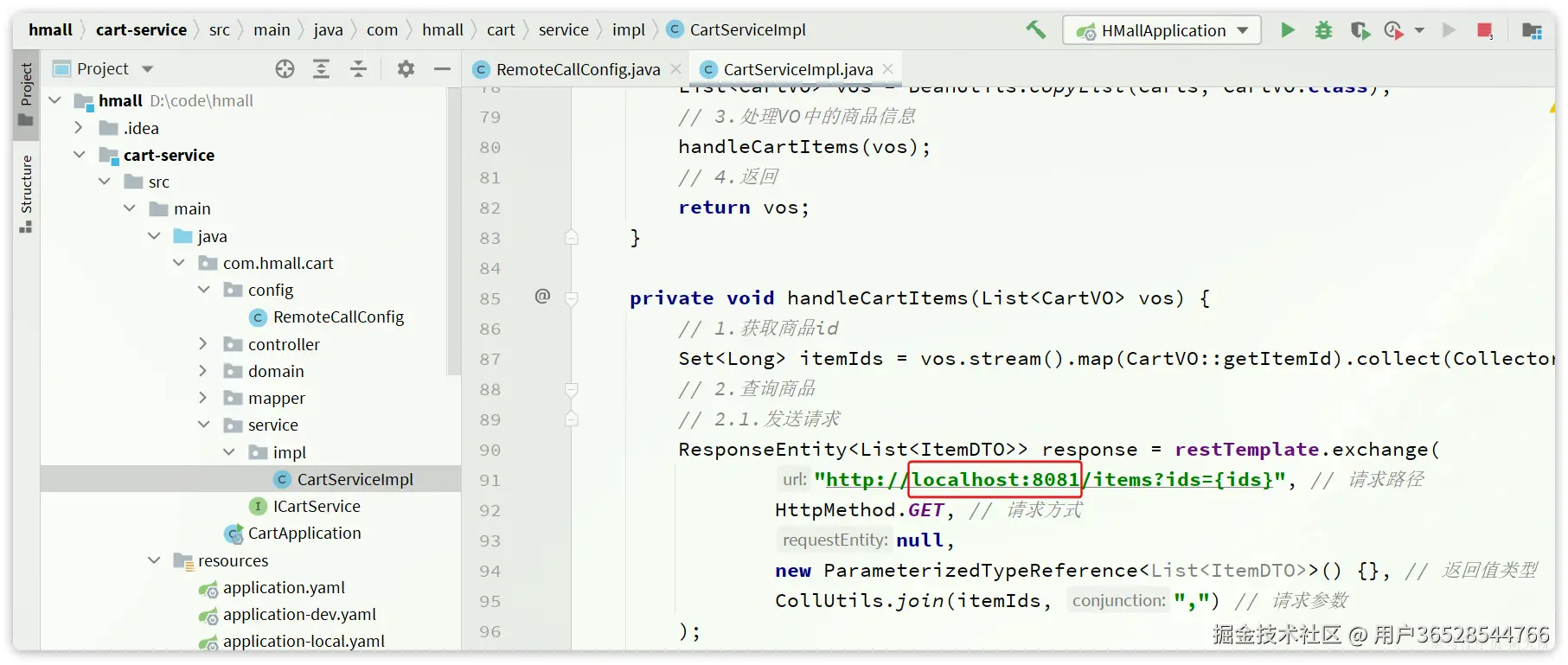Collapse the hmall root folder

(55, 101)
